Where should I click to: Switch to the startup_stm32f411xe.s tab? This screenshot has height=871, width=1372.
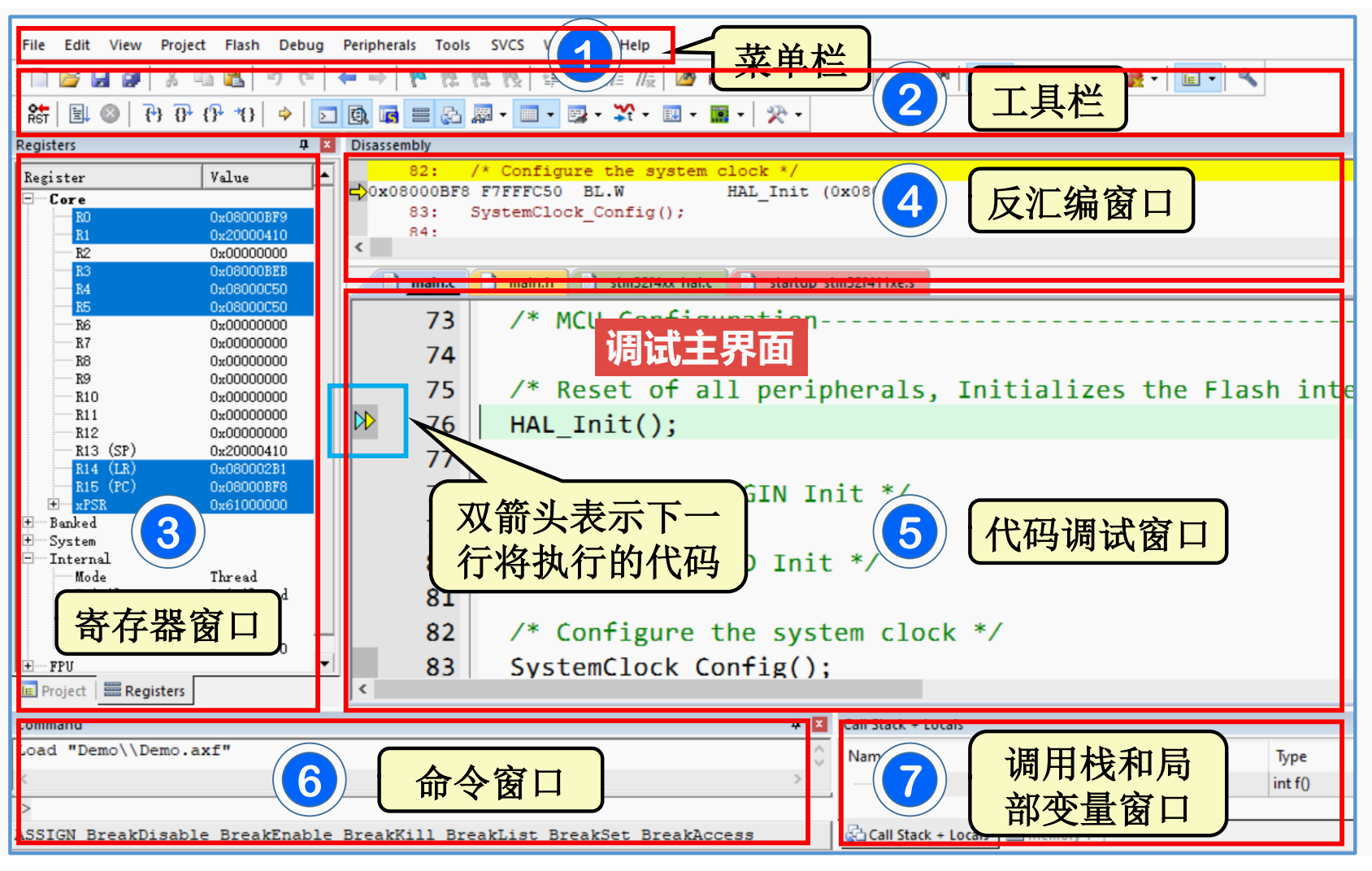pos(831,281)
